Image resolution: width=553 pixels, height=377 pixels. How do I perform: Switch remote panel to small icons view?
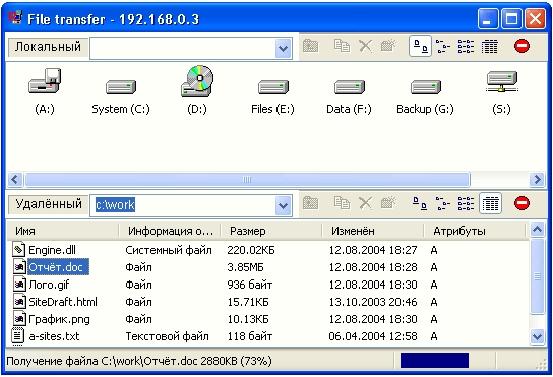click(x=443, y=203)
